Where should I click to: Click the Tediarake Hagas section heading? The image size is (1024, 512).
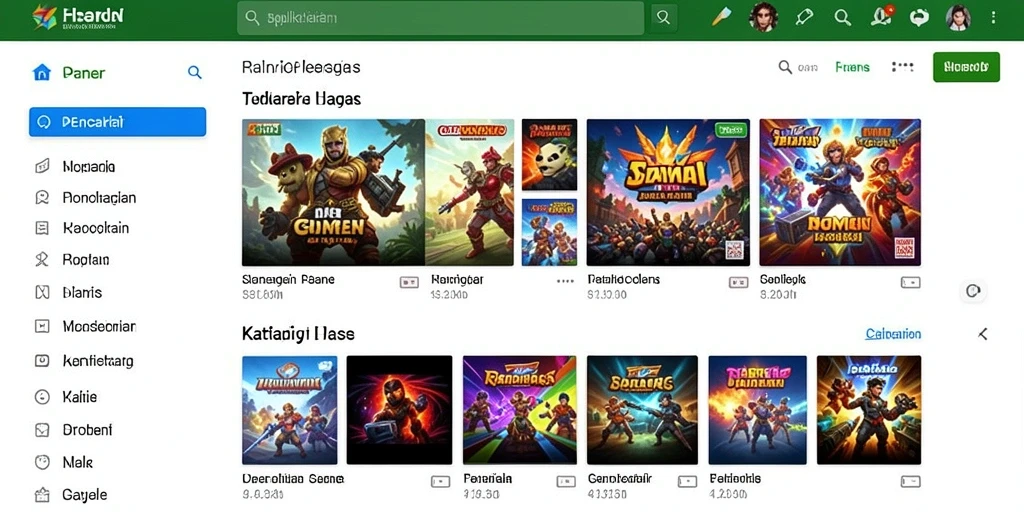301,99
